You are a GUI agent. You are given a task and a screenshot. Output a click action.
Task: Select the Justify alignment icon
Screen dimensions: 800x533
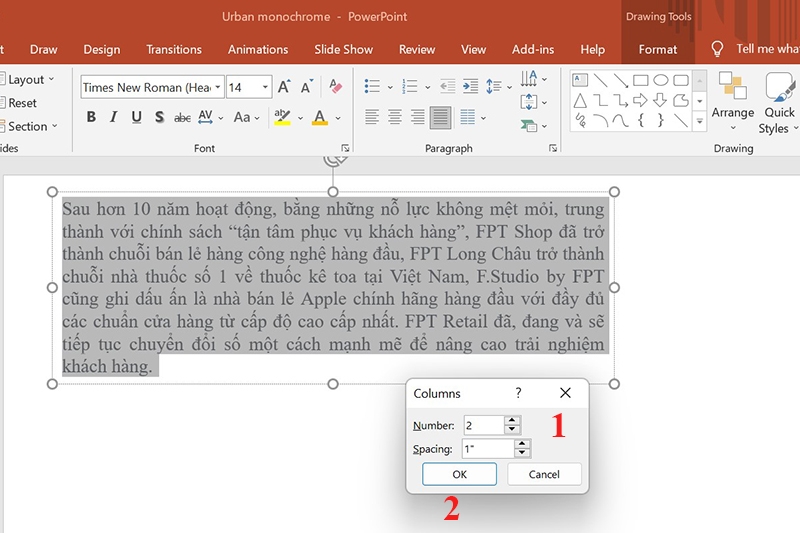440,117
